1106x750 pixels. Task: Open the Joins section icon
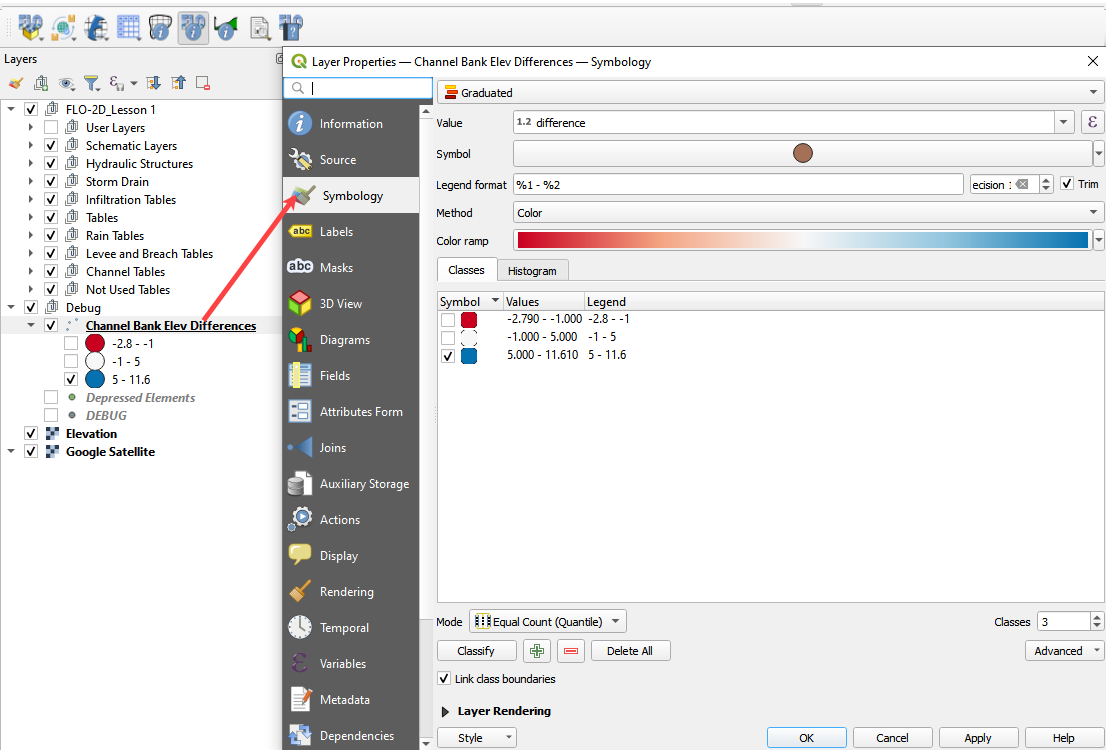(x=300, y=448)
